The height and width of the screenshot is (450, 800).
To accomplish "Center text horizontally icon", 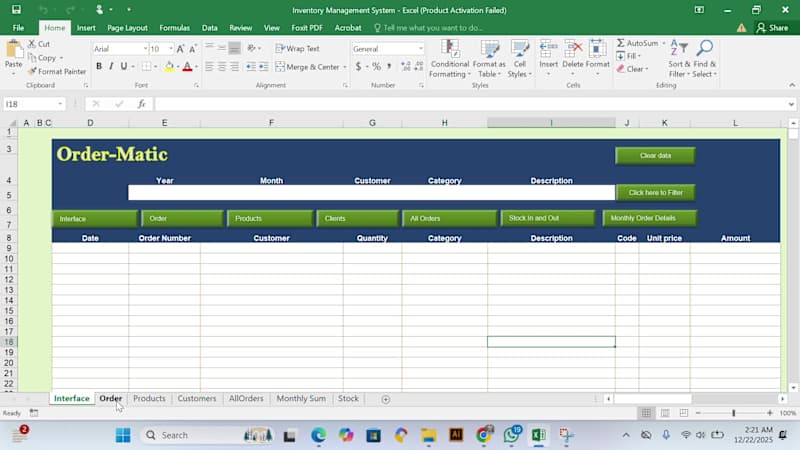I will pyautogui.click(x=222, y=66).
